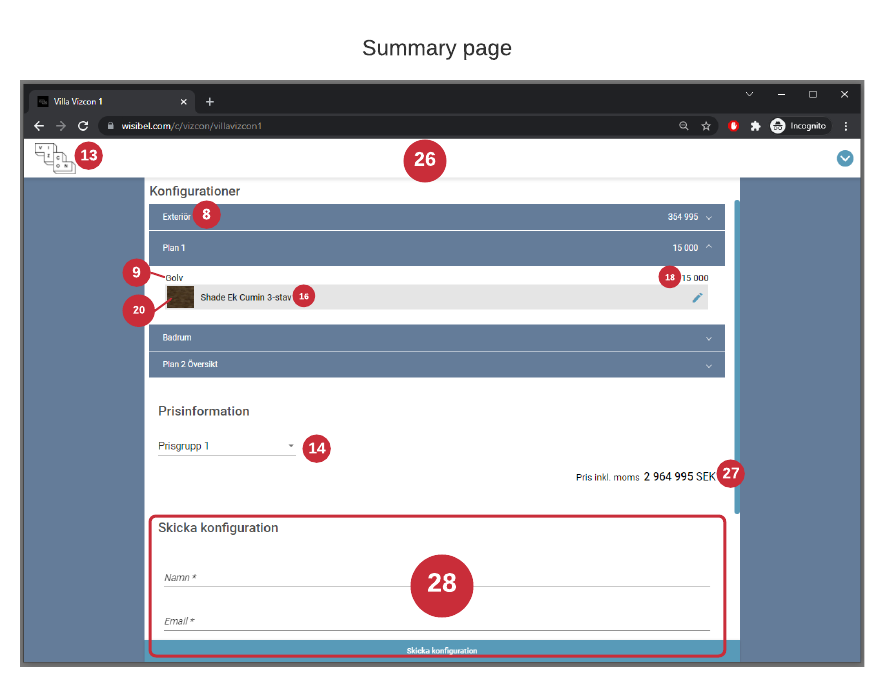Open the browser extensions puzzle icon
The width and height of the screenshot is (884, 686).
pos(755,126)
